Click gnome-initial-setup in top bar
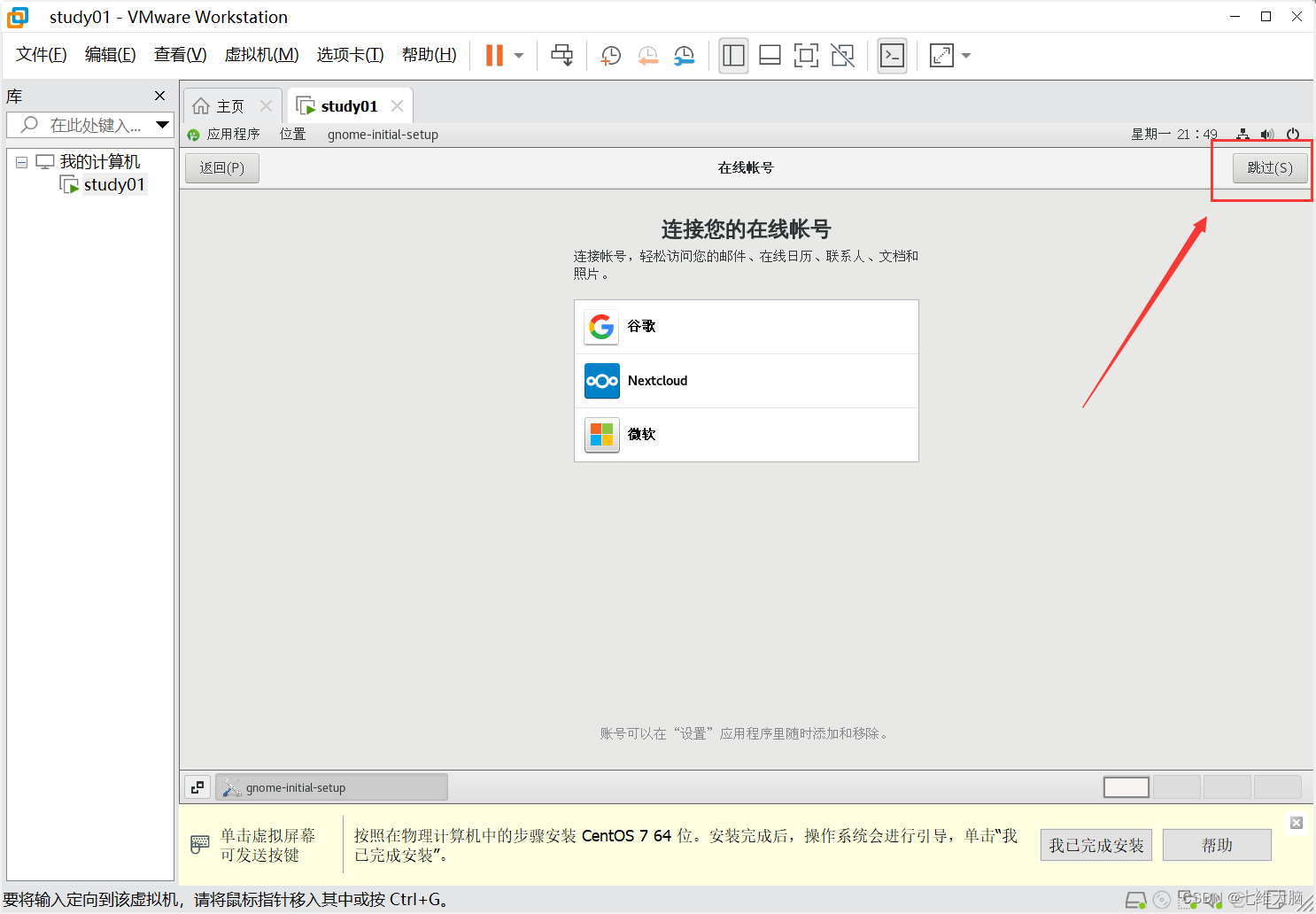Image resolution: width=1316 pixels, height=914 pixels. click(383, 135)
